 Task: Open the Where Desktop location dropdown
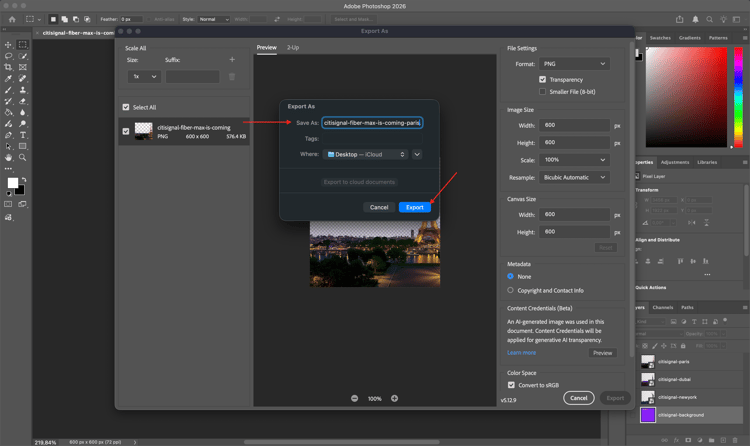(366, 155)
